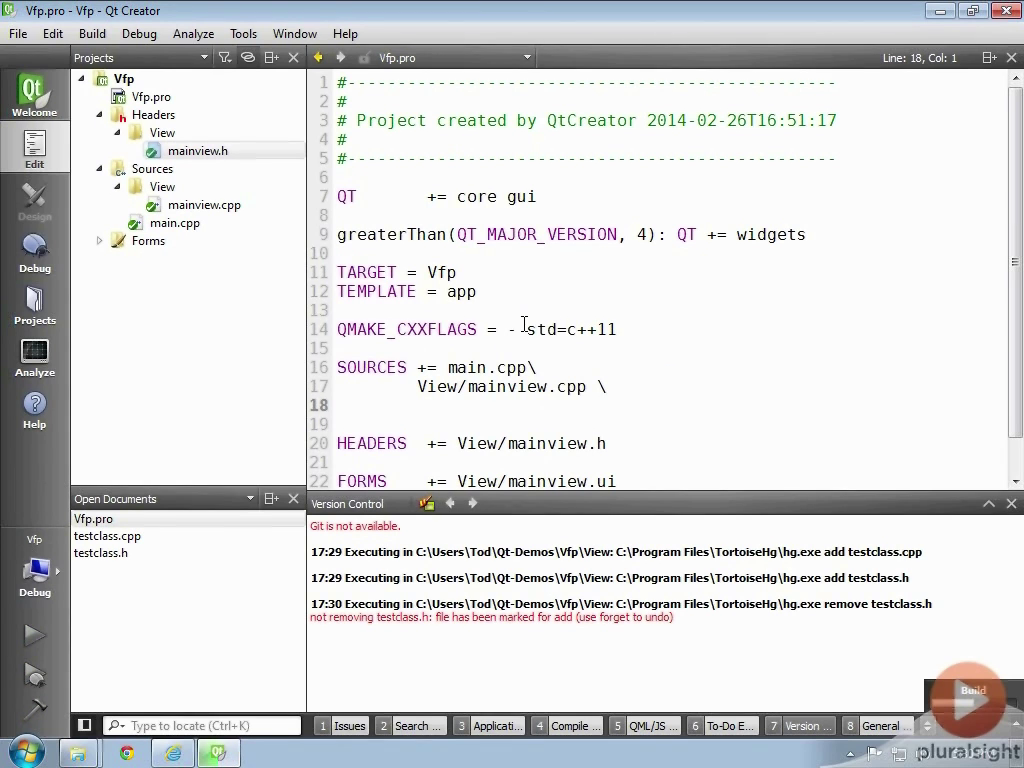Open the Window menu
The height and width of the screenshot is (768, 1024).
tap(295, 33)
